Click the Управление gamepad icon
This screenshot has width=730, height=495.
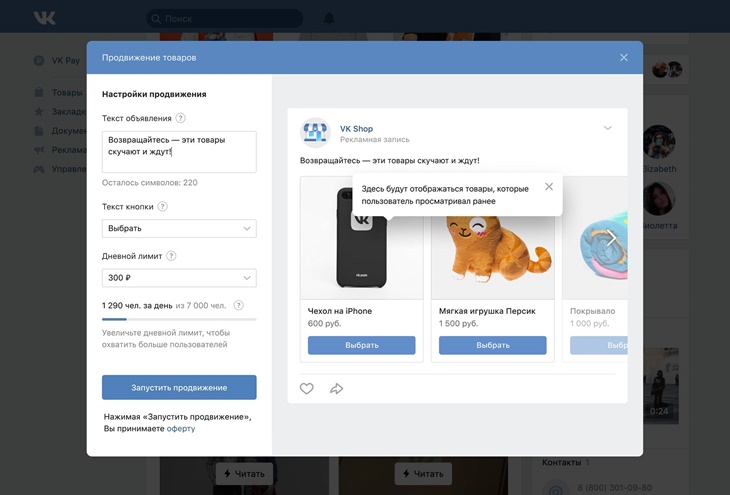pyautogui.click(x=39, y=169)
